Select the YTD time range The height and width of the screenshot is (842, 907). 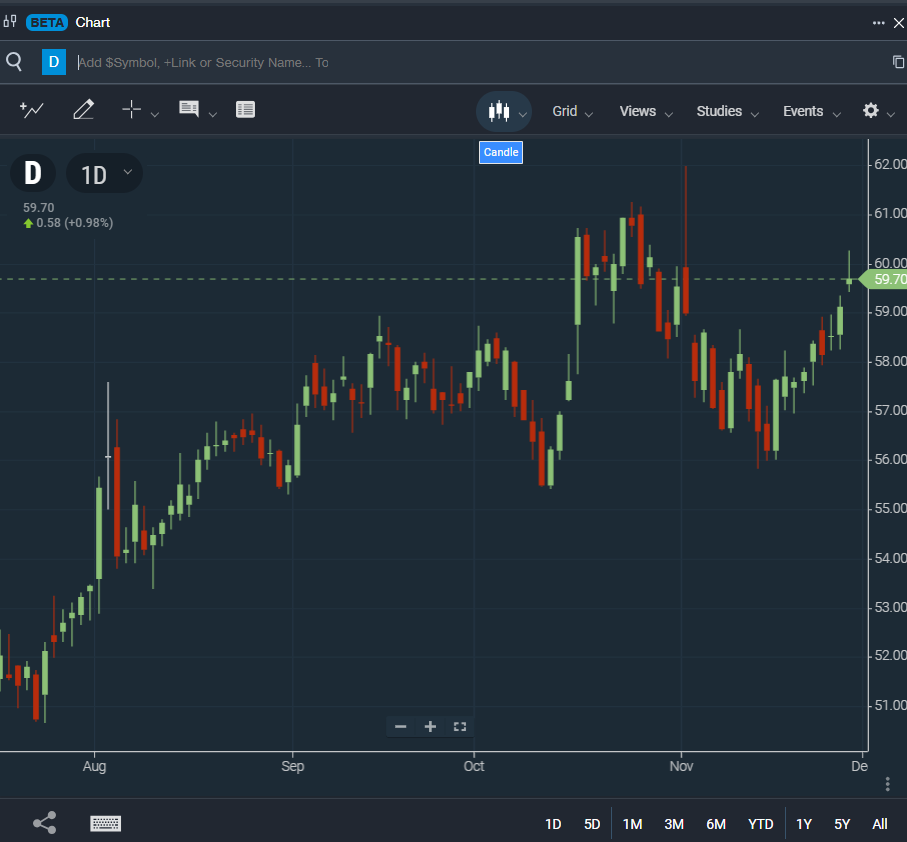point(760,824)
